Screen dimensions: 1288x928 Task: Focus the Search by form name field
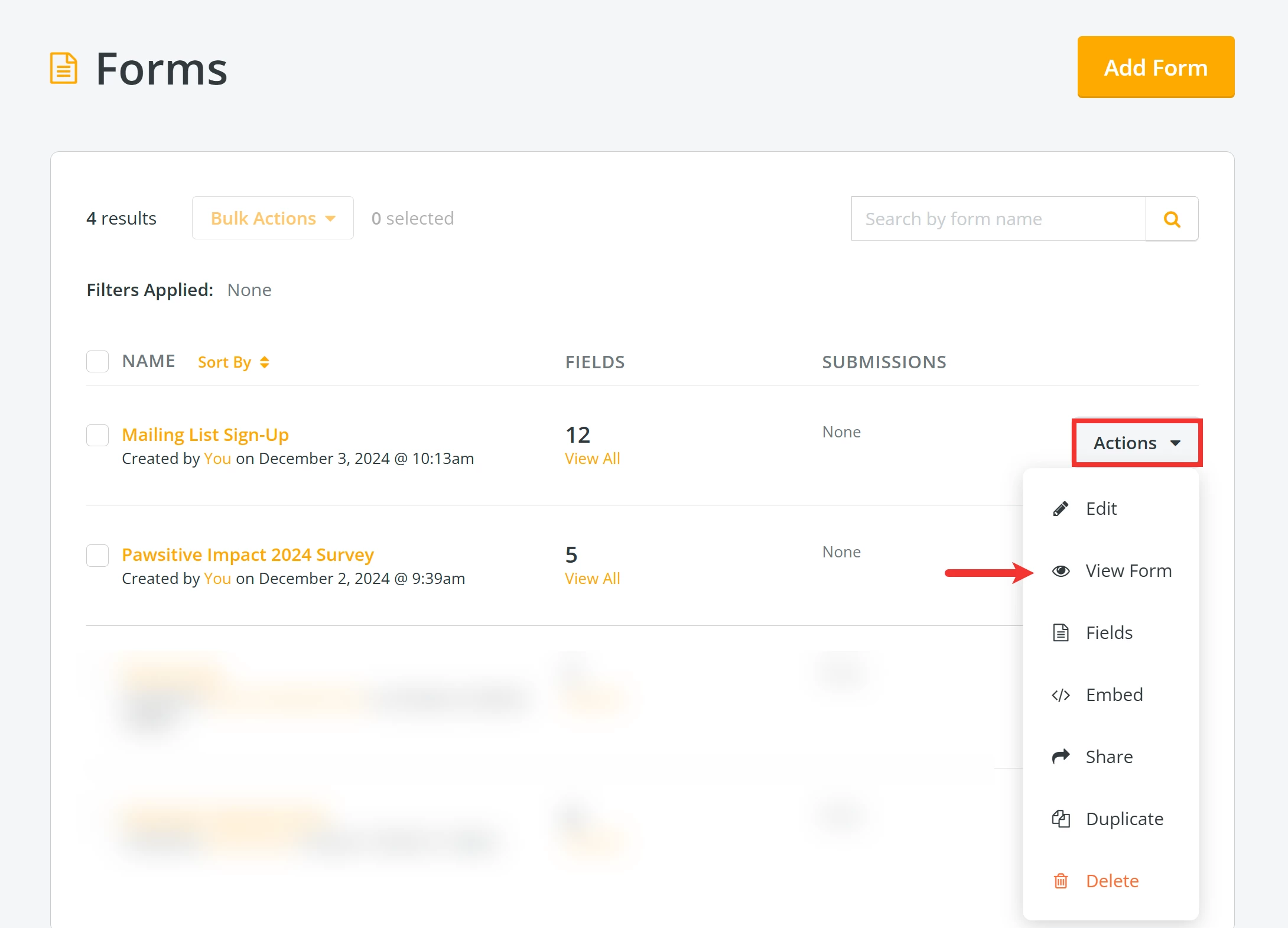coord(998,219)
